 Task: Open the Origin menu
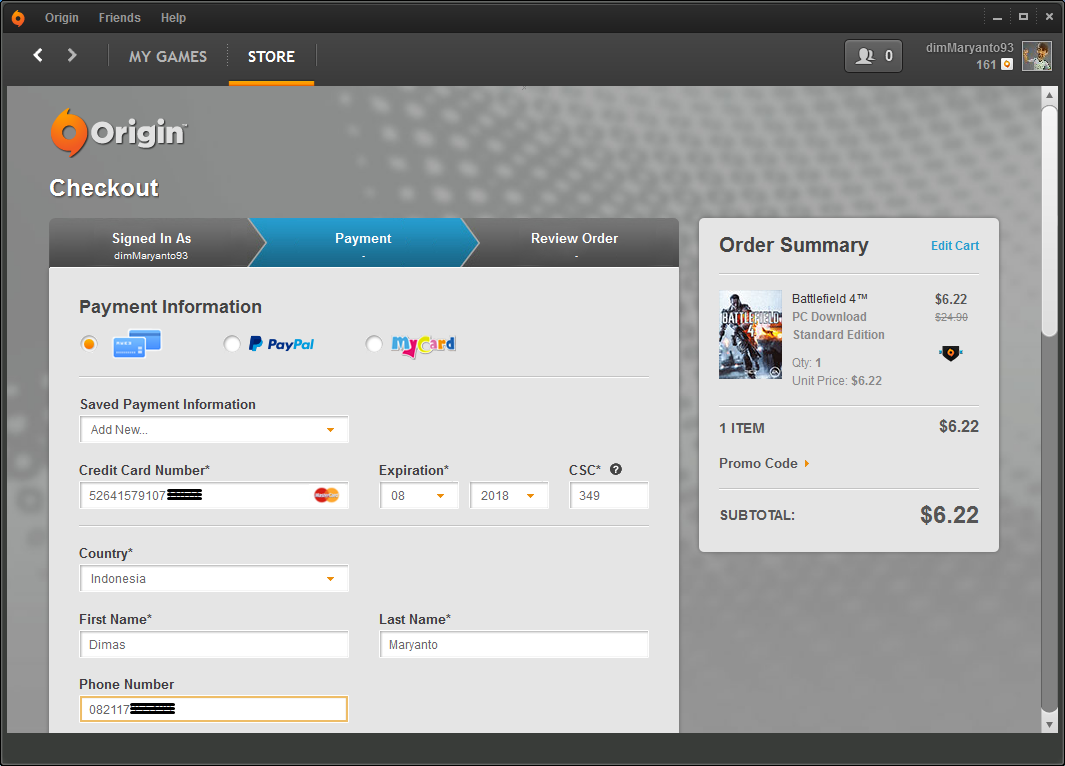(x=62, y=18)
